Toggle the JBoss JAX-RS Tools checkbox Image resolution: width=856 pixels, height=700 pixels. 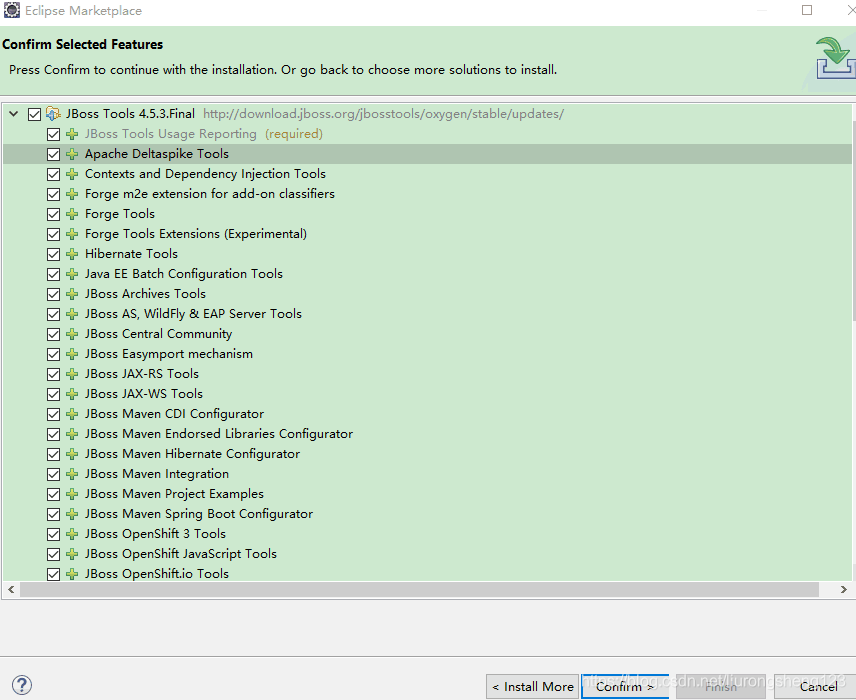click(x=54, y=375)
